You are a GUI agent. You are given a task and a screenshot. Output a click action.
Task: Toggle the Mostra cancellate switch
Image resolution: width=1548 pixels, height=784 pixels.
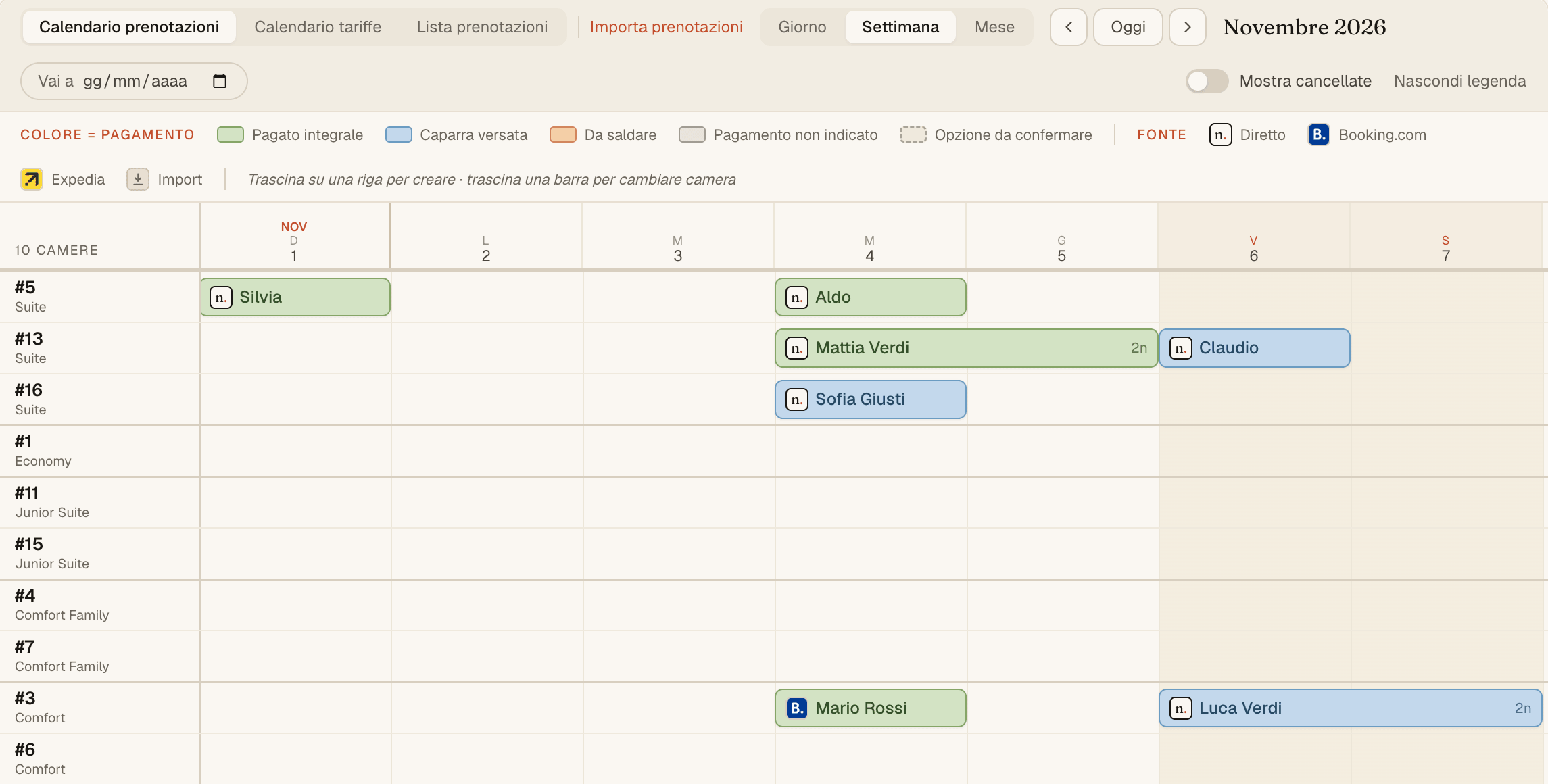tap(1207, 81)
